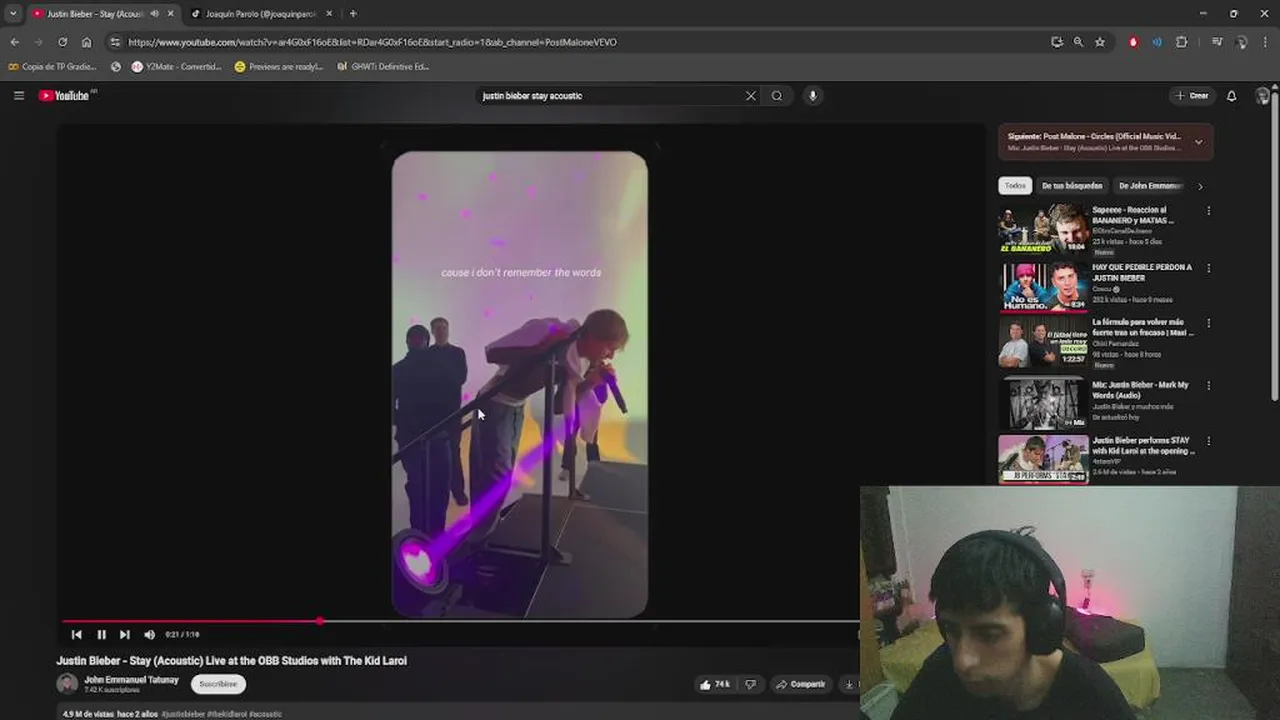Open the El Bananero reaction video thumbnail
Image resolution: width=1280 pixels, height=720 pixels.
(x=1043, y=230)
